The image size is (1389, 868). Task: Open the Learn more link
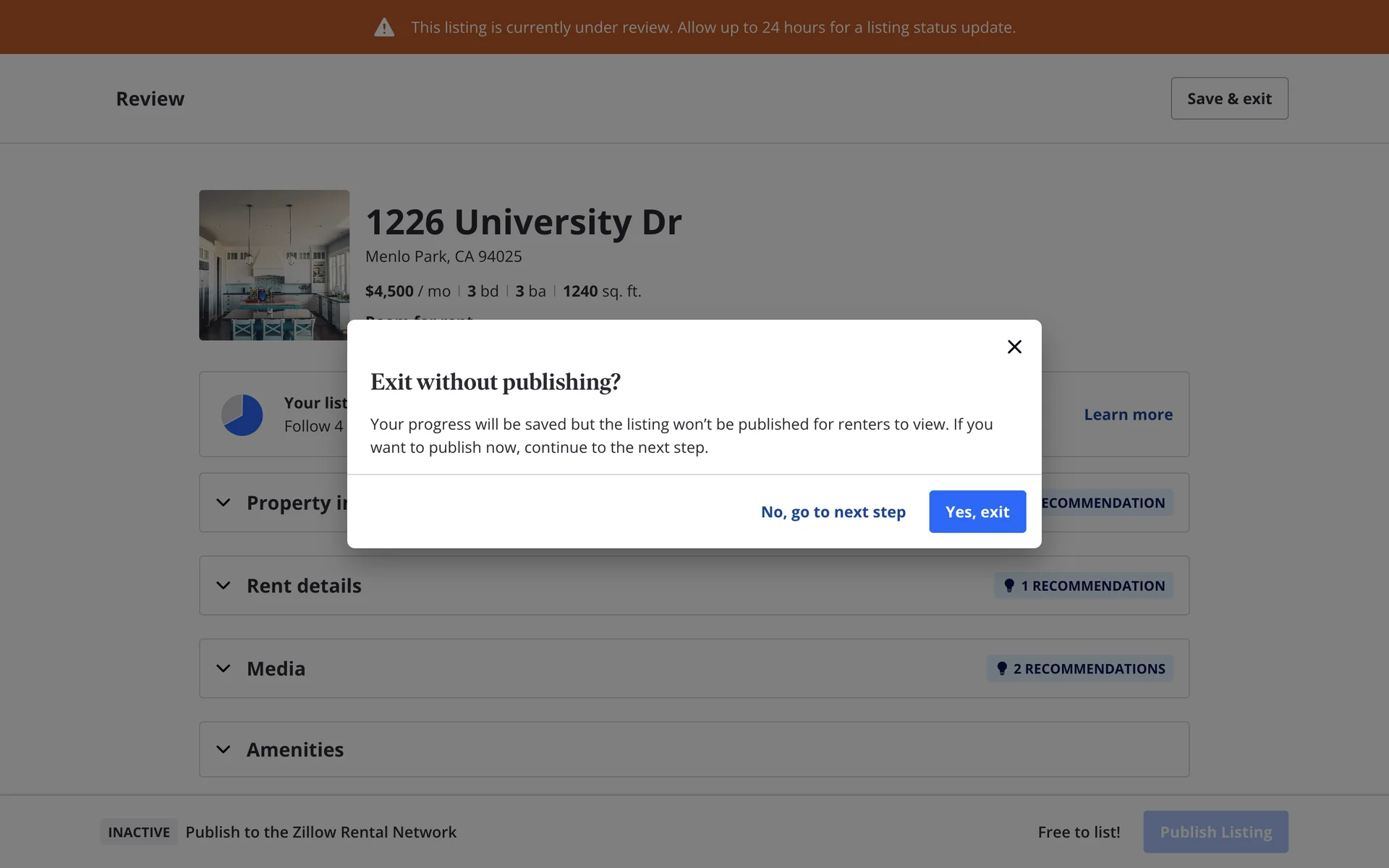(1127, 414)
